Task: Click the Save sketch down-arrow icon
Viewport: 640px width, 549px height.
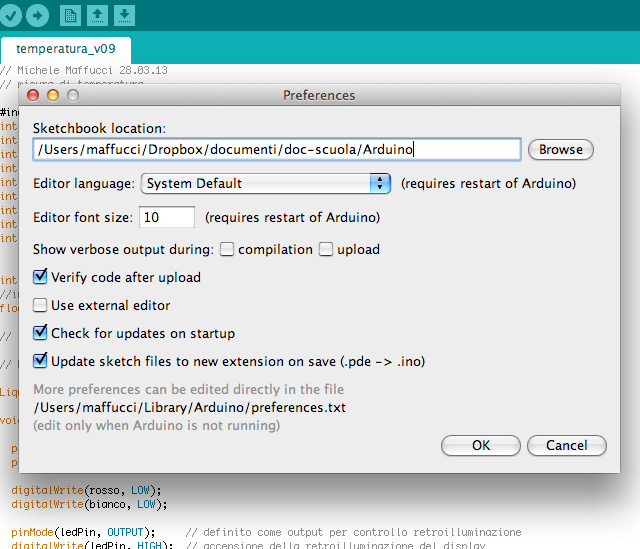Action: [124, 15]
